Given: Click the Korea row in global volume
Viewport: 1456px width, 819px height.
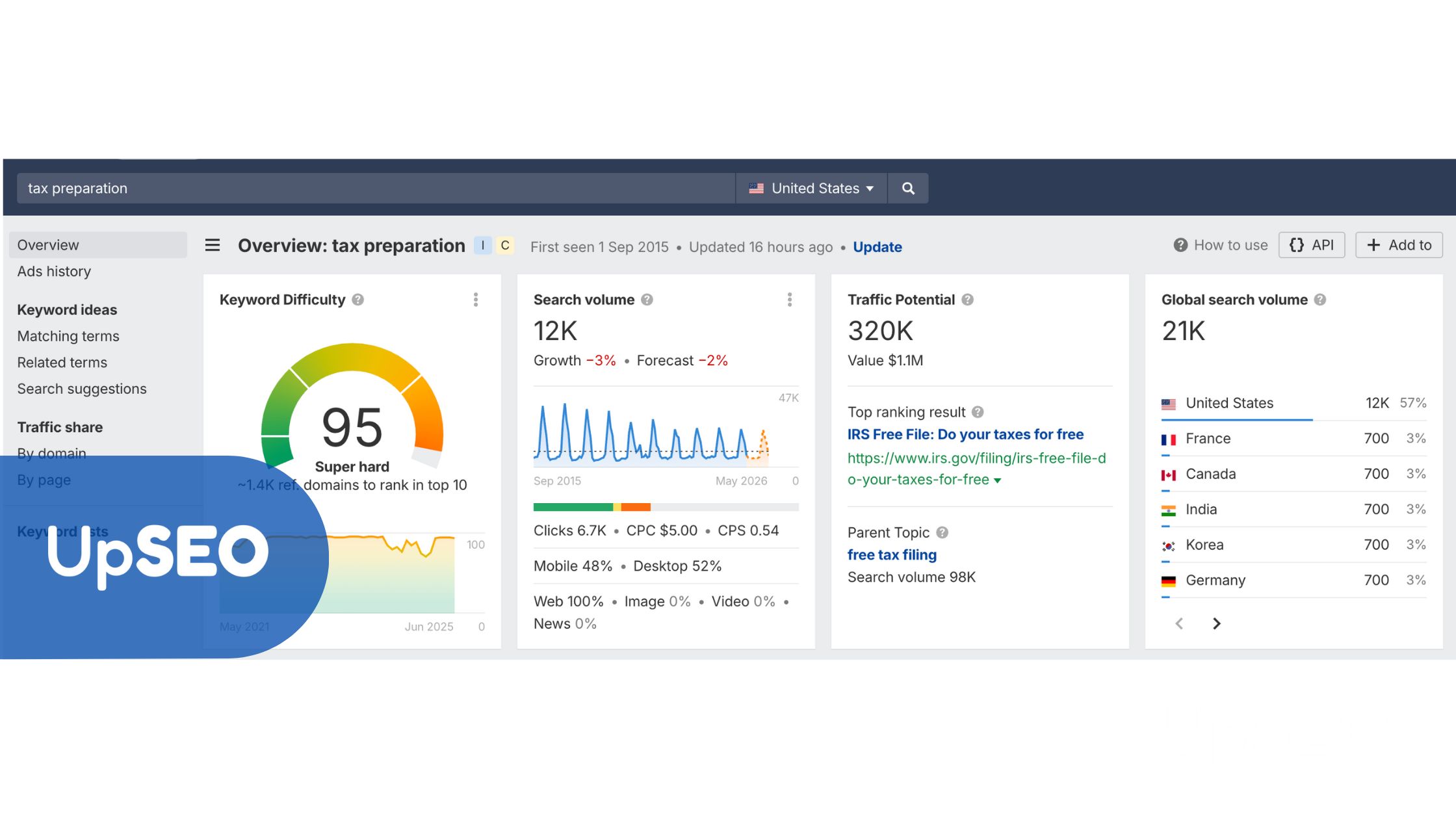Looking at the screenshot, I should coord(1293,545).
